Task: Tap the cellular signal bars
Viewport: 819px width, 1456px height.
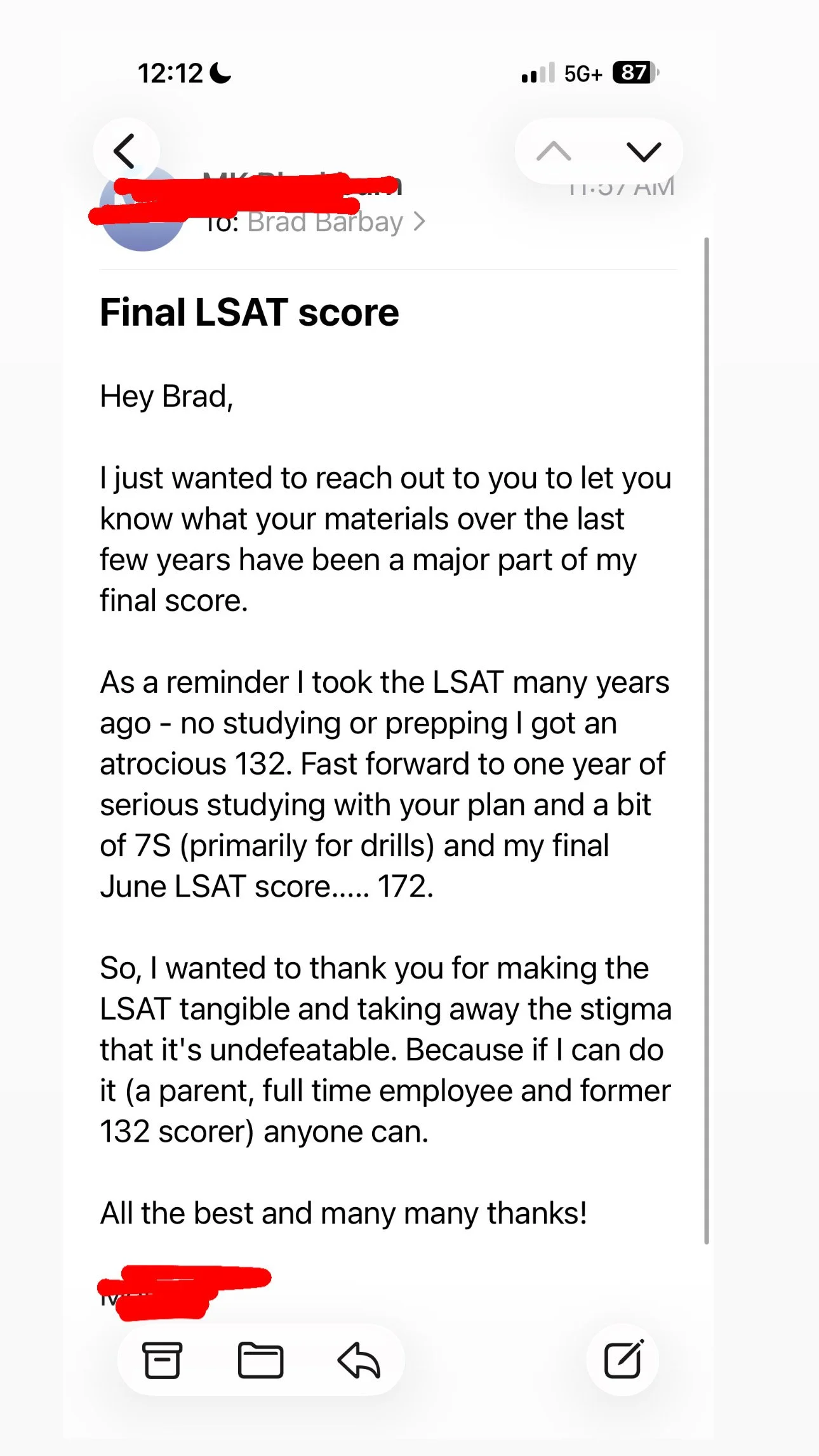Action: 538,72
